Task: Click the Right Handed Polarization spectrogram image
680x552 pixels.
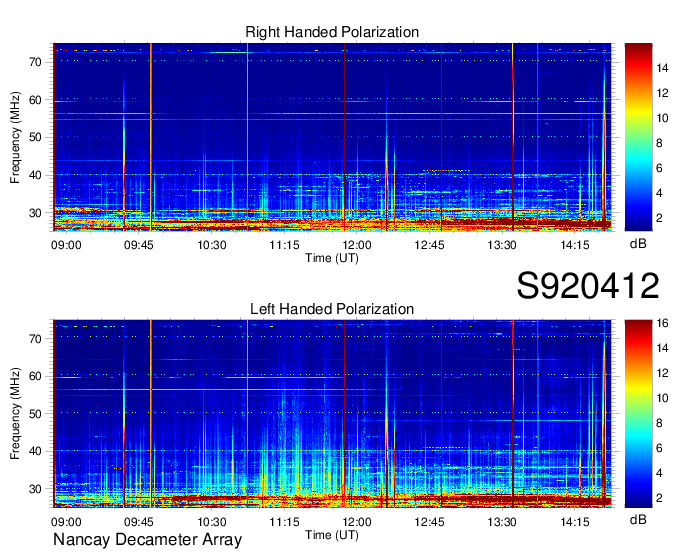Action: point(332,137)
